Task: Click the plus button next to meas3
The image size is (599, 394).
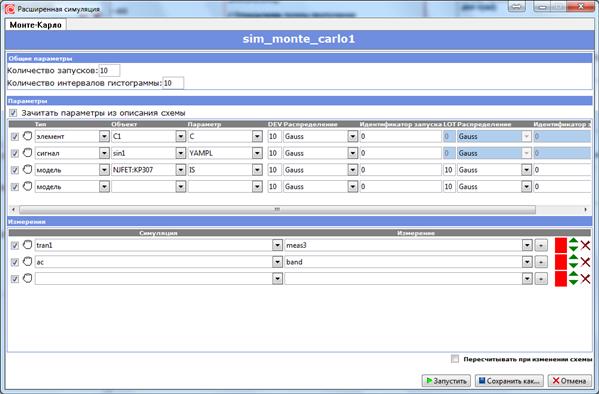Action: pyautogui.click(x=541, y=245)
